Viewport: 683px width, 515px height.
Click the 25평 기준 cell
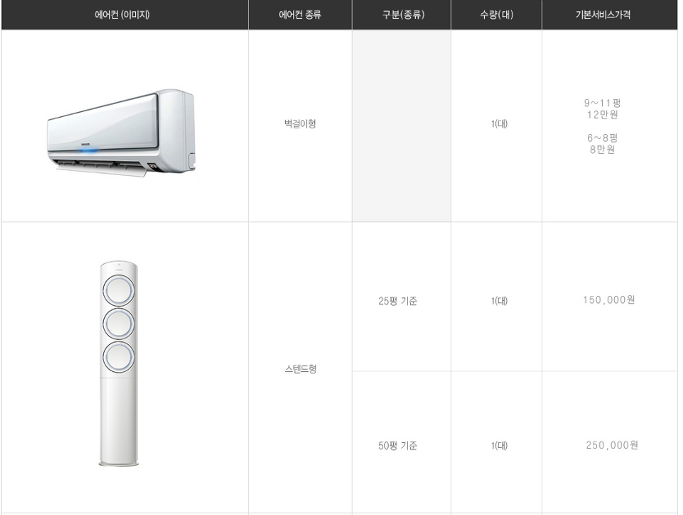tap(398, 301)
